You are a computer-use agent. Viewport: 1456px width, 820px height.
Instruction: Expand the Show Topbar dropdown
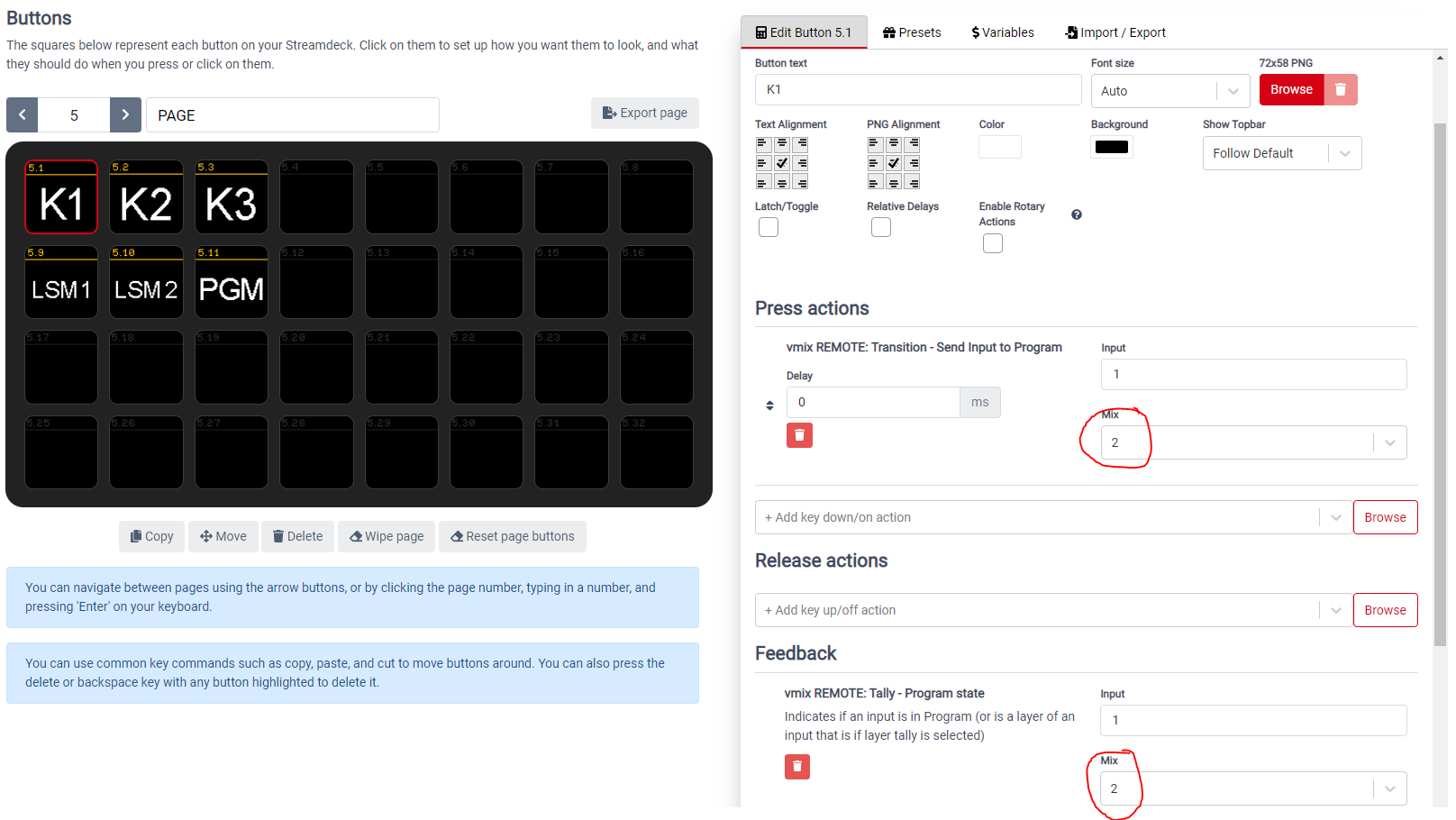(1281, 153)
